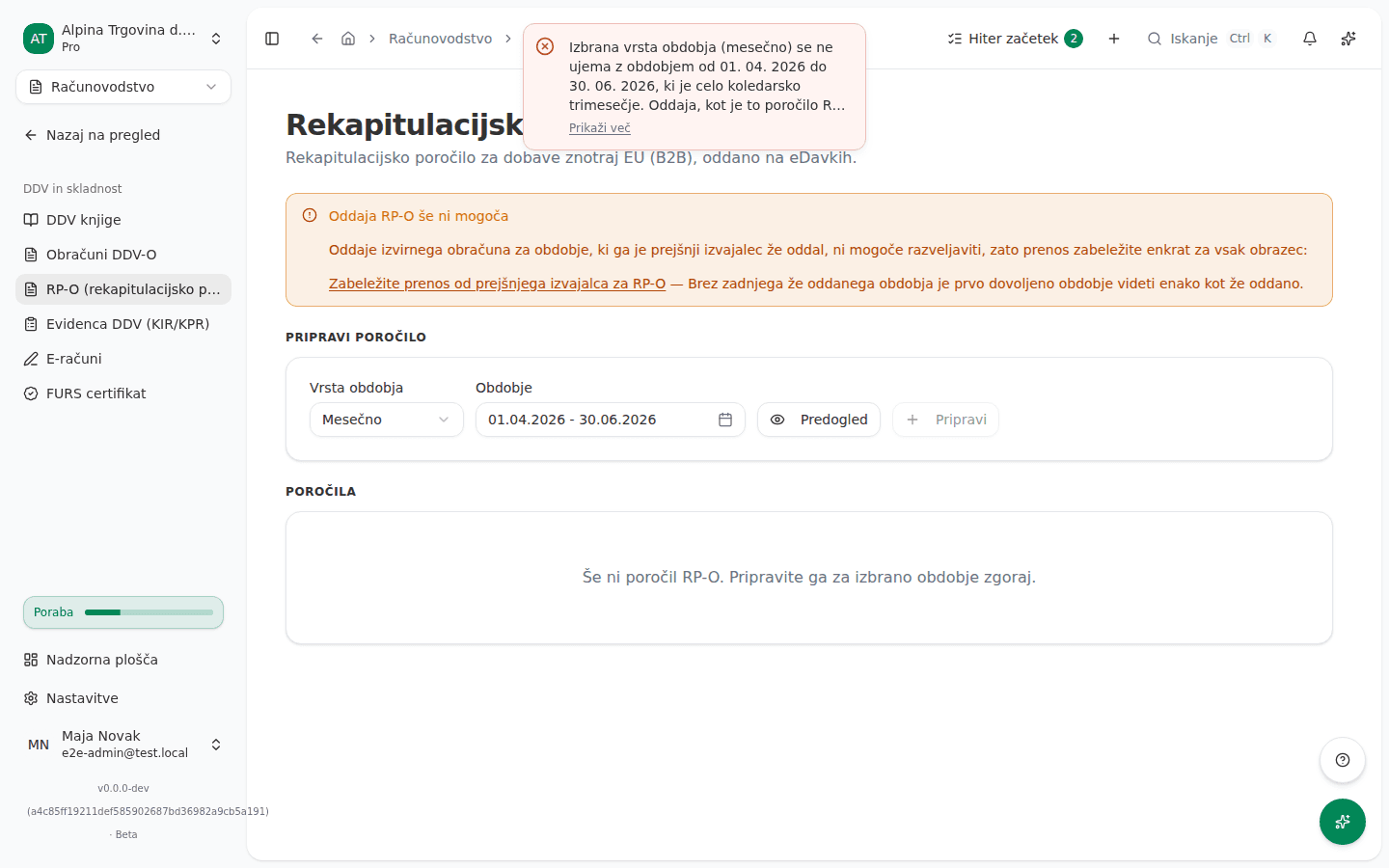The image size is (1389, 868).
Task: Open the Računovodstvo module dropdown
Action: pyautogui.click(x=123, y=87)
